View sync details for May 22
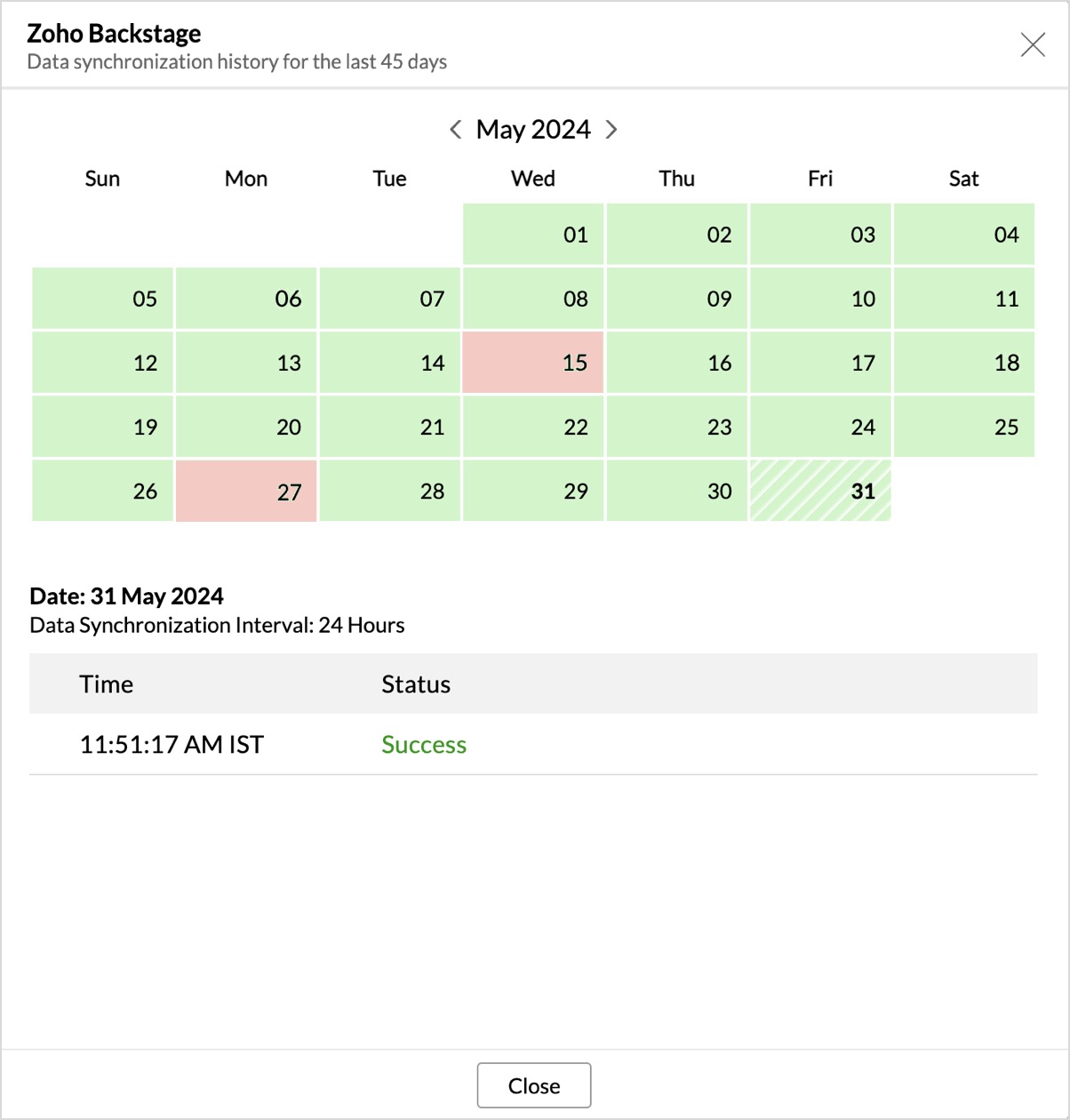Screen dimensions: 1070x1120 click(533, 427)
